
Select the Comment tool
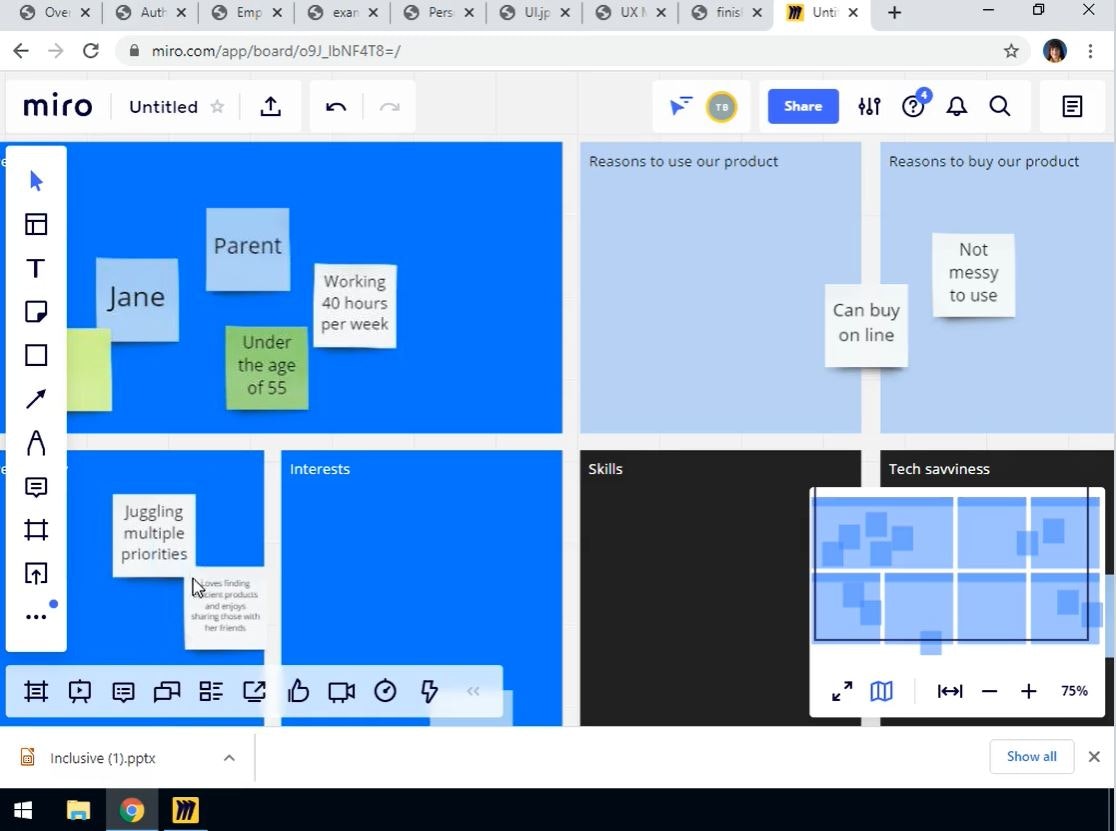36,487
